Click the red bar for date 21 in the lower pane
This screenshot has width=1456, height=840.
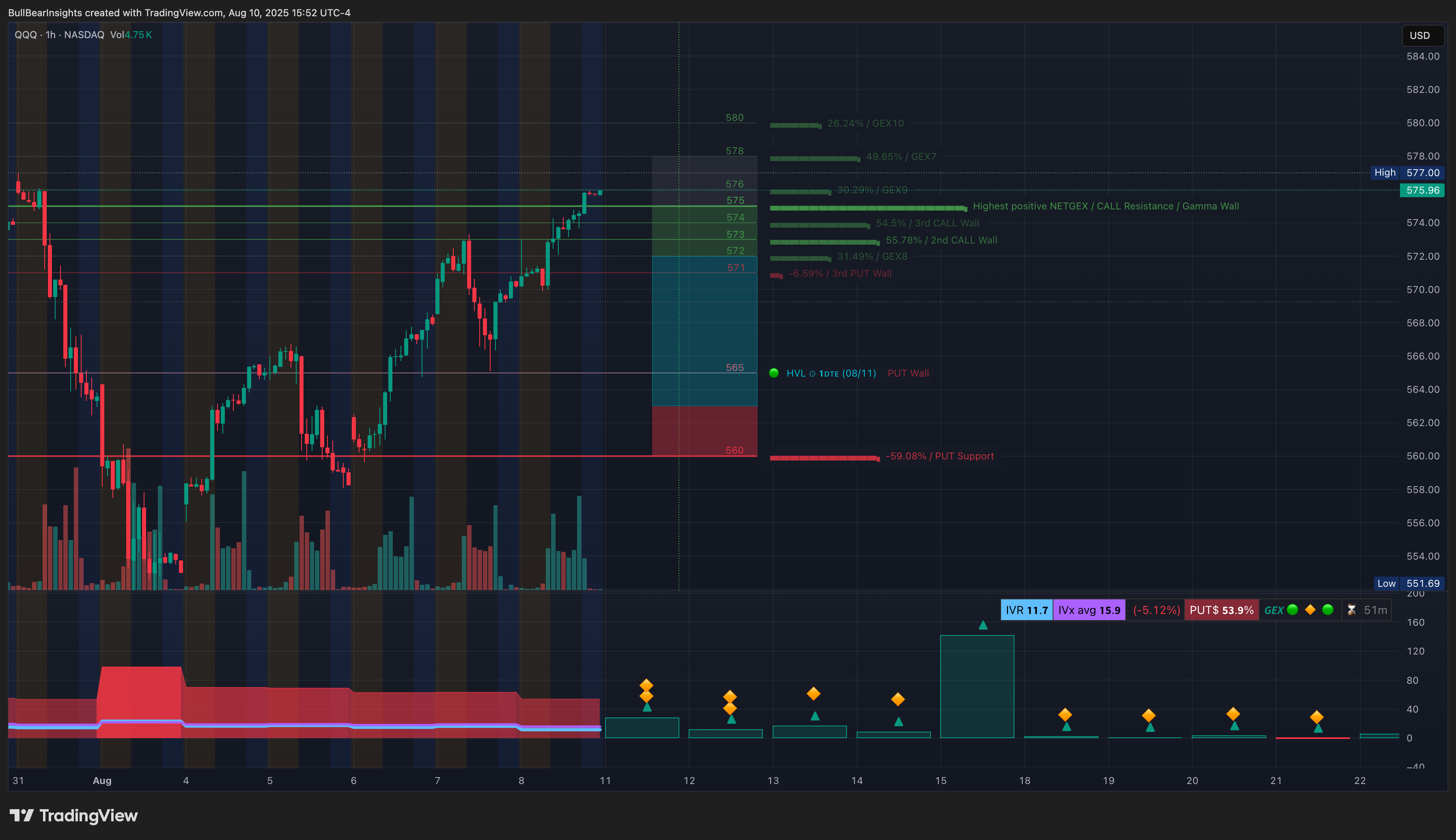pos(1312,738)
